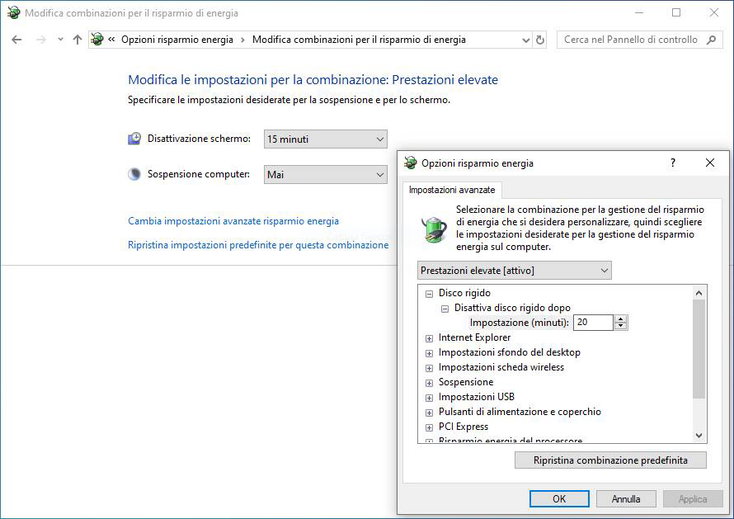This screenshot has width=734, height=519.
Task: Open 'Sospensione computer' dropdown
Action: pos(326,175)
